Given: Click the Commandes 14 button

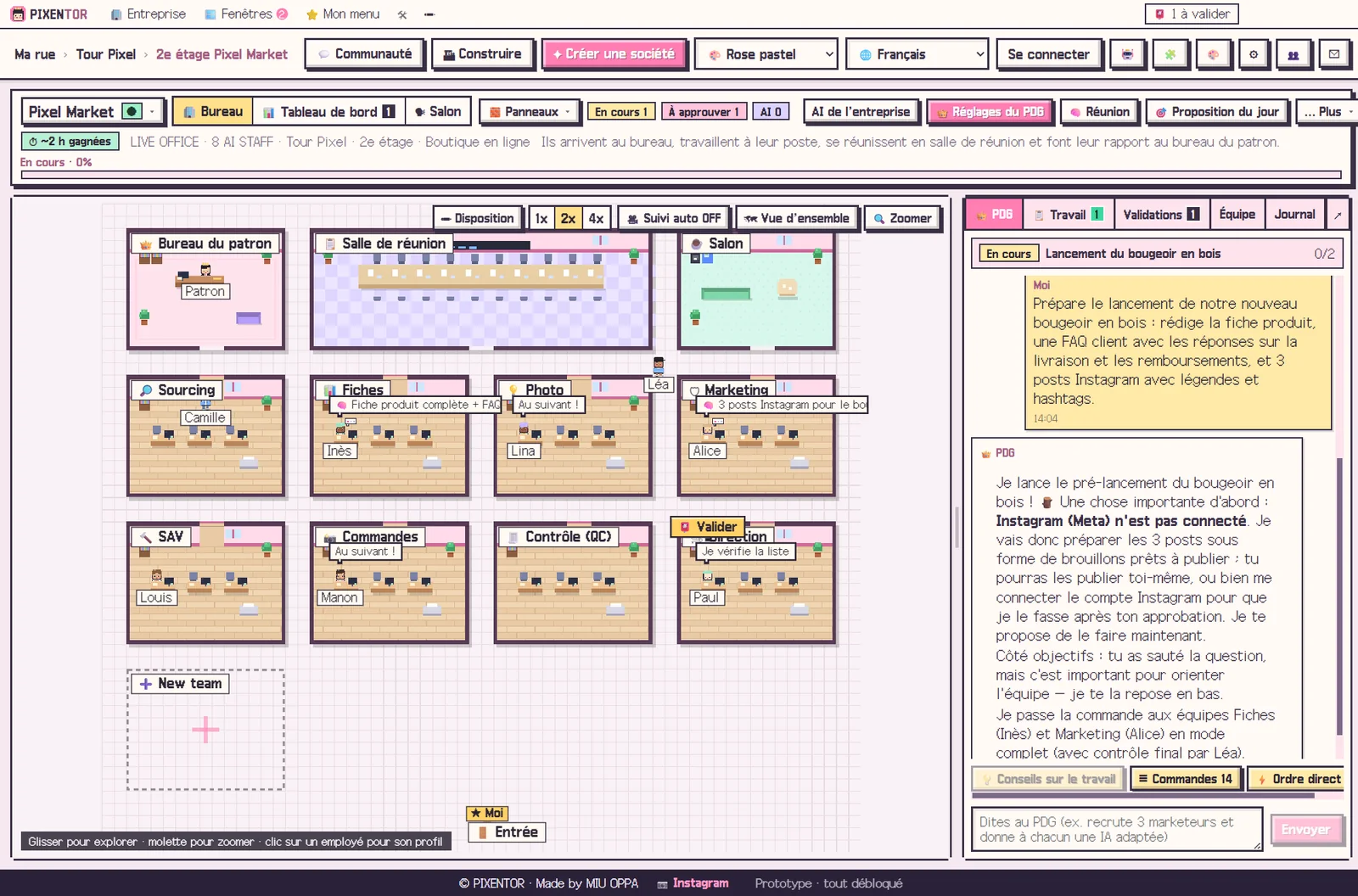Looking at the screenshot, I should (x=1186, y=779).
